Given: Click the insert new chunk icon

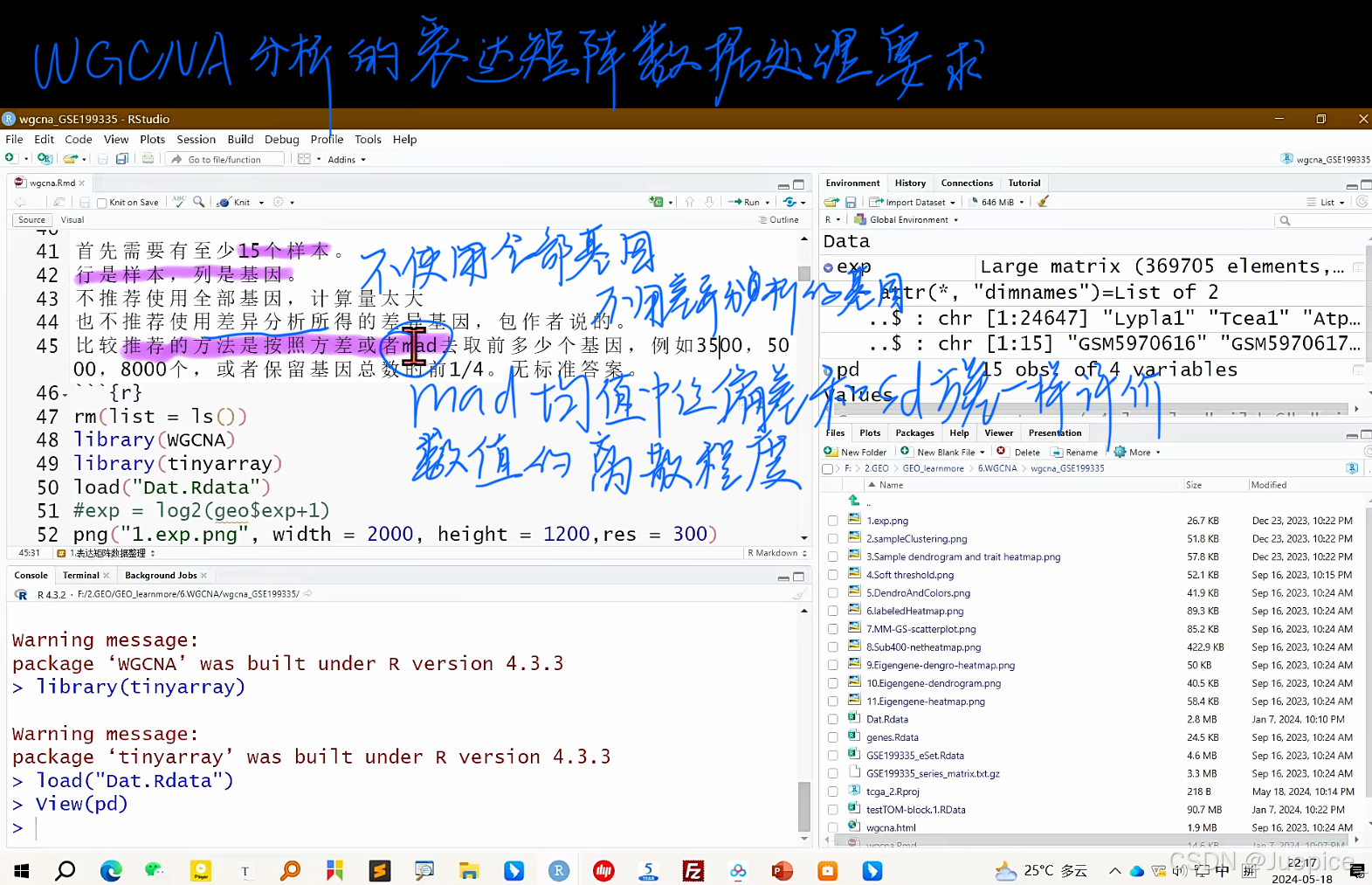Looking at the screenshot, I should click(x=657, y=202).
